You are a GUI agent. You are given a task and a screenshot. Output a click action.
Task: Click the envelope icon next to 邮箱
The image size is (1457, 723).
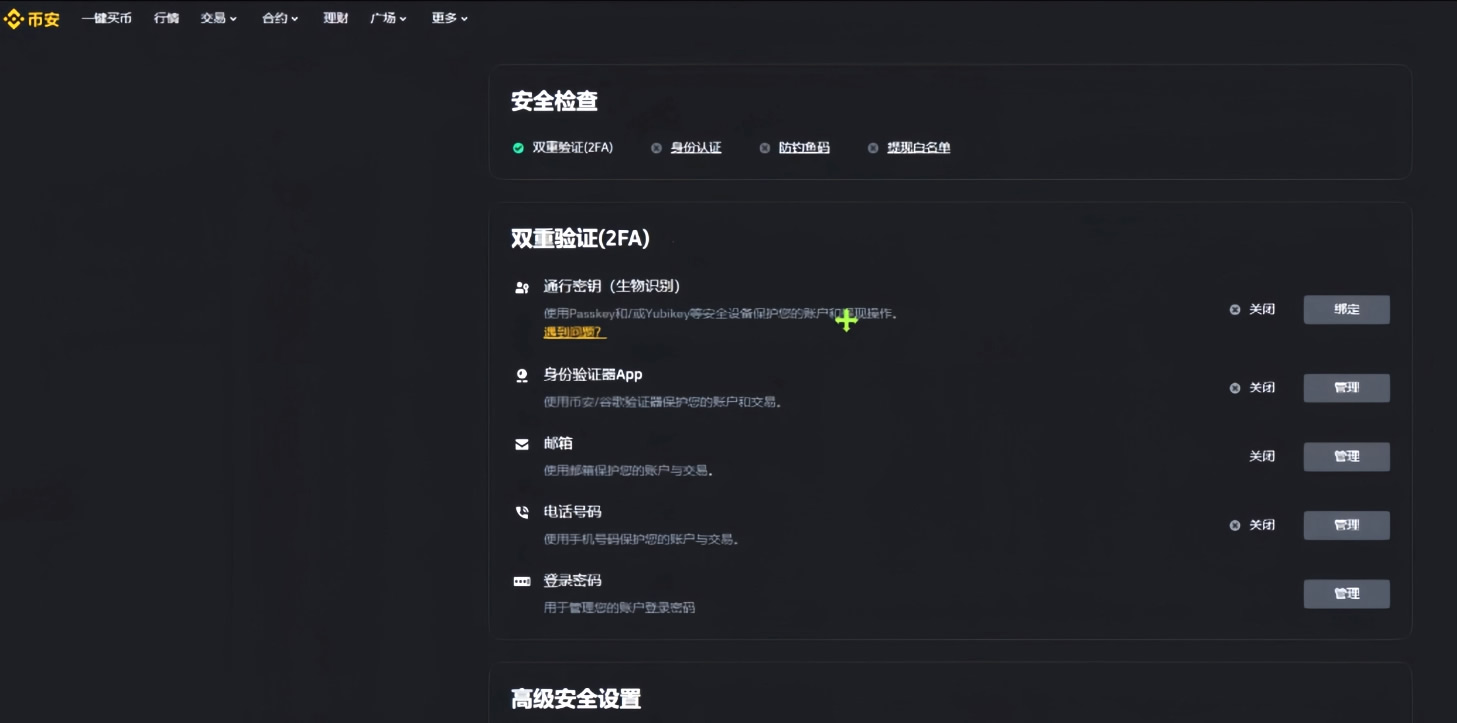tap(521, 443)
